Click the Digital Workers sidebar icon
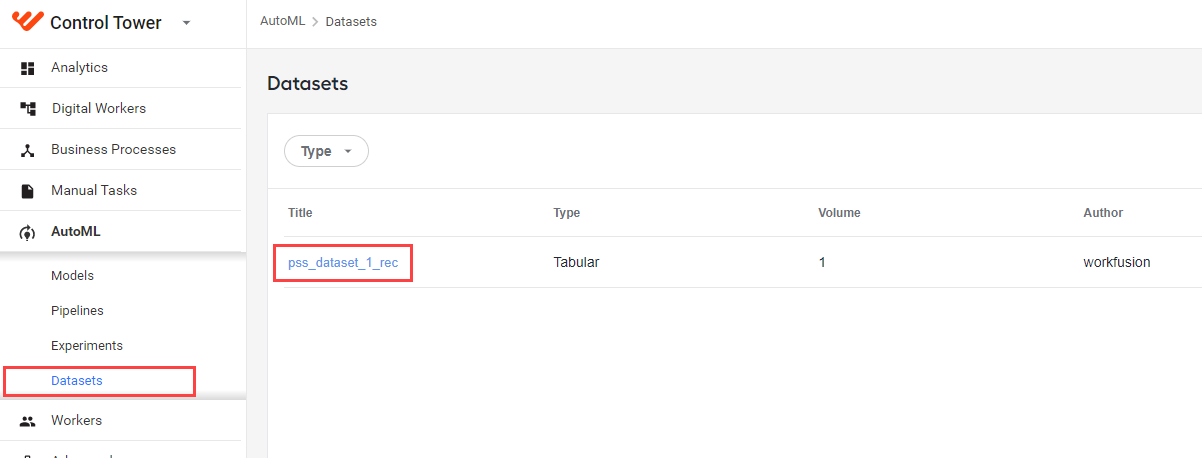Viewport: 1202px width, 458px height. click(28, 109)
